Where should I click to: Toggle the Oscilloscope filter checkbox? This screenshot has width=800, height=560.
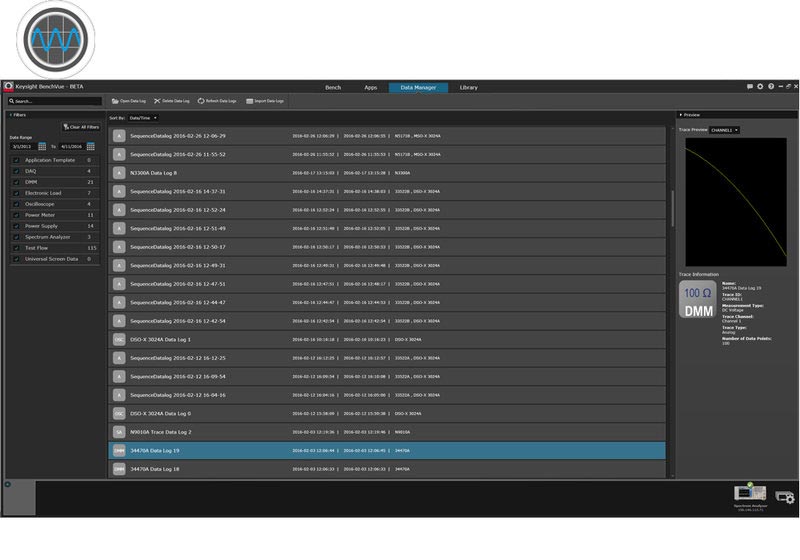(x=16, y=204)
